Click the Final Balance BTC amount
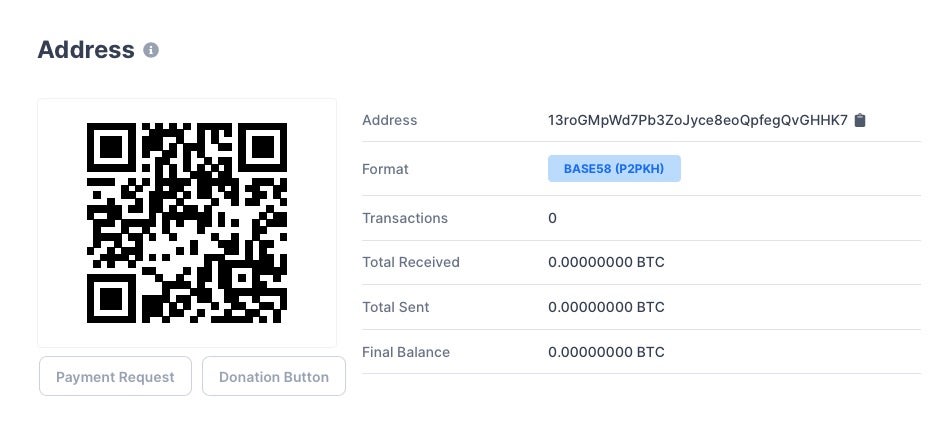Image resolution: width=932 pixels, height=434 pixels. click(606, 352)
